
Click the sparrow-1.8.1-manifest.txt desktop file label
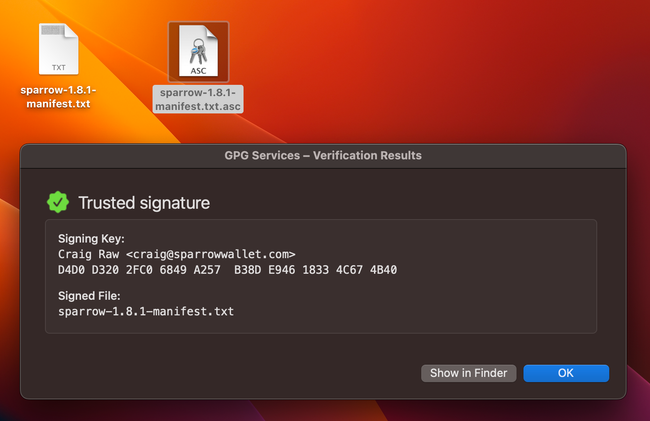58,96
